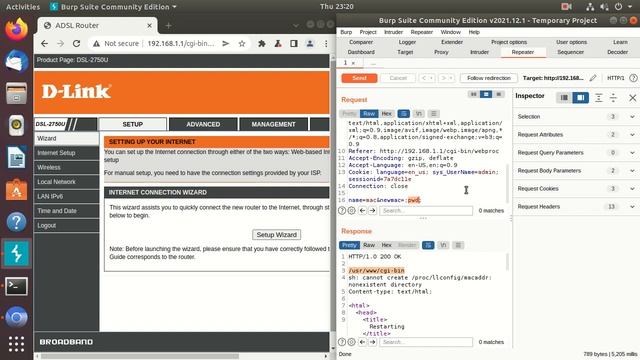640x360 pixels.
Task: Launch Thunderbird mail from the dock
Action: coord(16,61)
